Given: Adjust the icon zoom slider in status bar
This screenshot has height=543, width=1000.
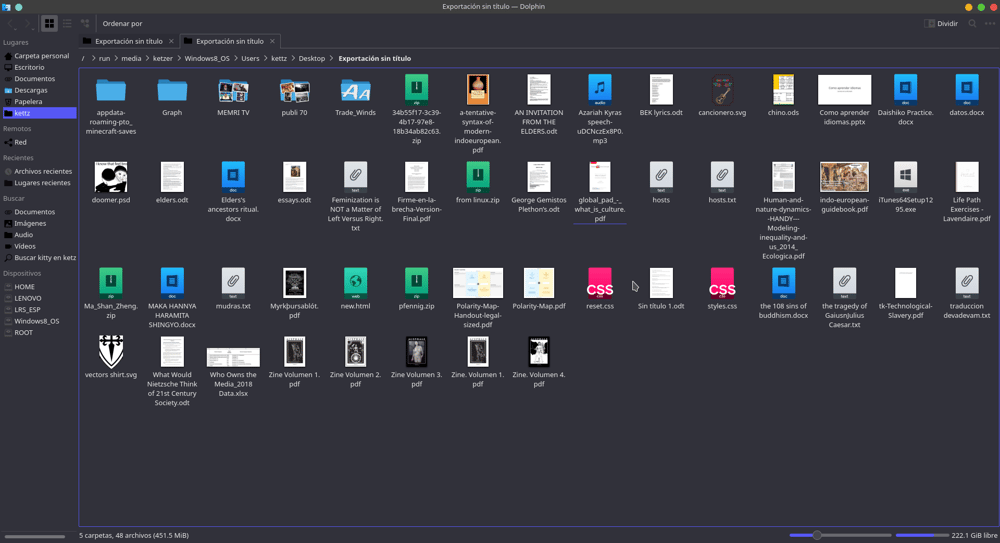Looking at the screenshot, I should 840,535.
